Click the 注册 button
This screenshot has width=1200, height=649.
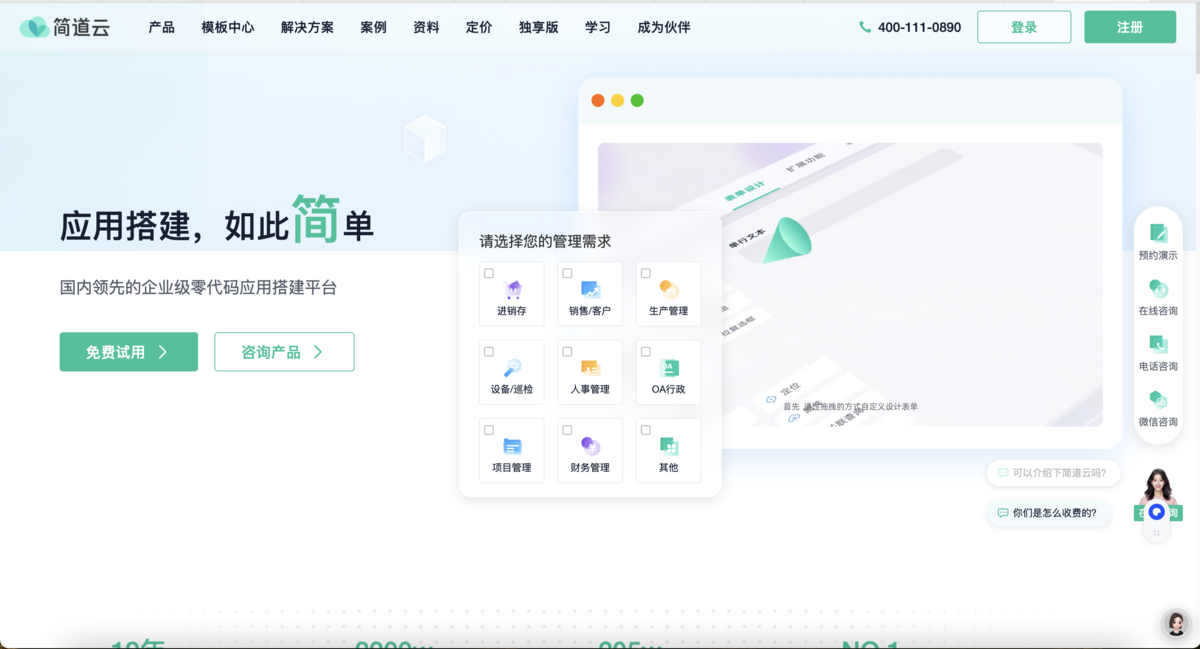[x=1129, y=27]
